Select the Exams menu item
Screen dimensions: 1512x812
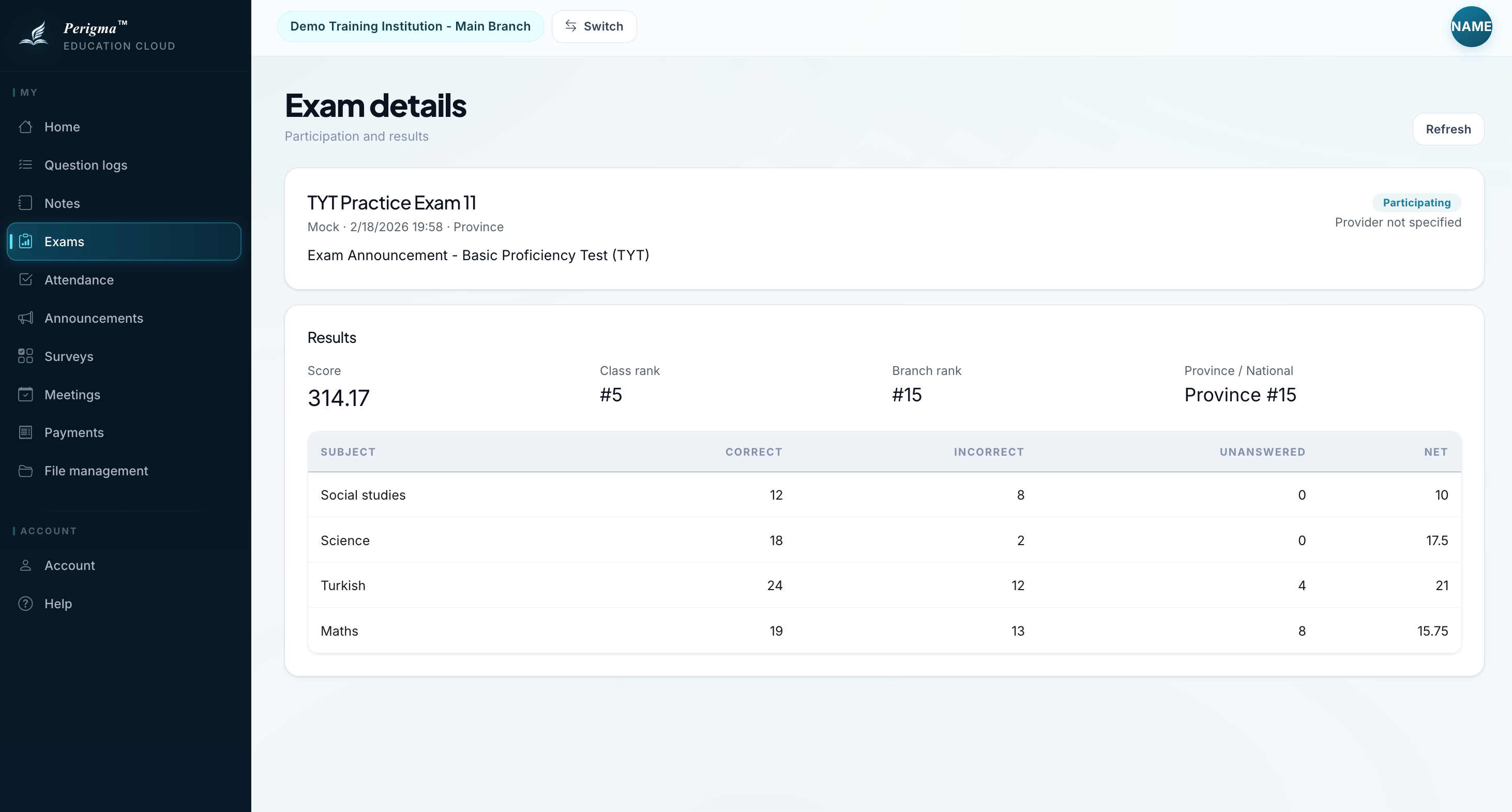124,242
